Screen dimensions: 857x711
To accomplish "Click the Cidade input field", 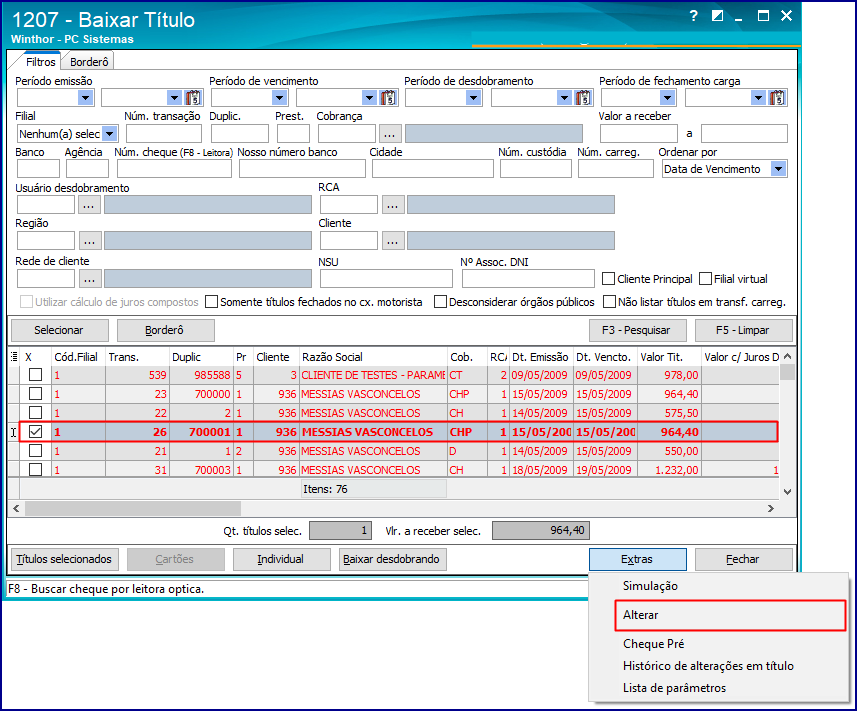I will click(433, 169).
